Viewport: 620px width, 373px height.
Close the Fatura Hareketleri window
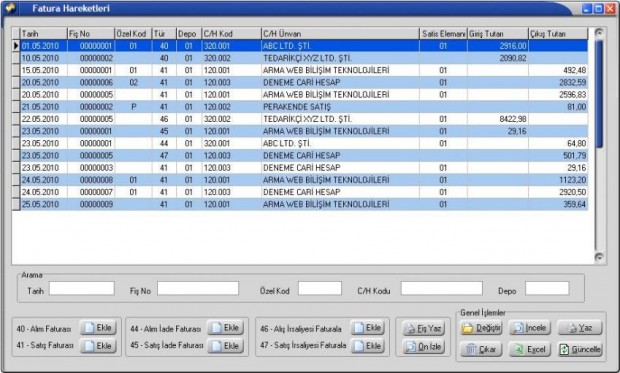tap(611, 8)
